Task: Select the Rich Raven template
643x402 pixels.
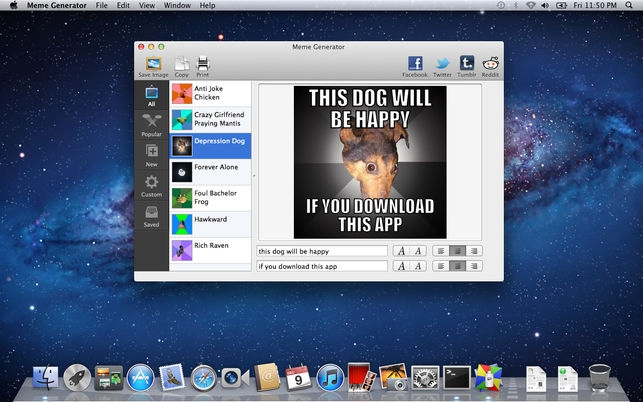Action: 210,250
